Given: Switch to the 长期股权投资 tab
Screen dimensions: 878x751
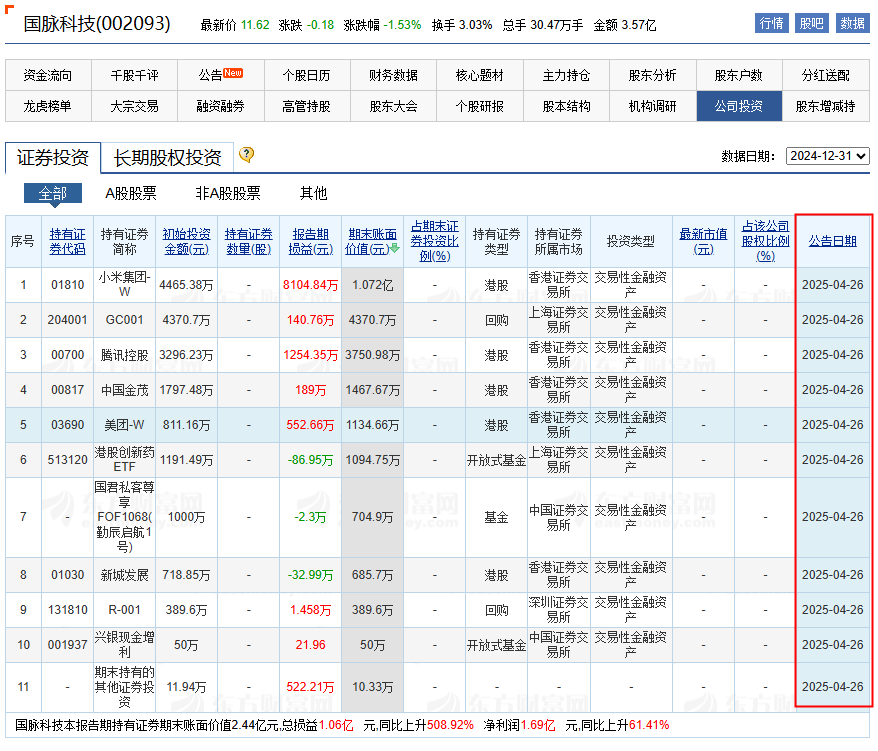Looking at the screenshot, I should pyautogui.click(x=167, y=158).
